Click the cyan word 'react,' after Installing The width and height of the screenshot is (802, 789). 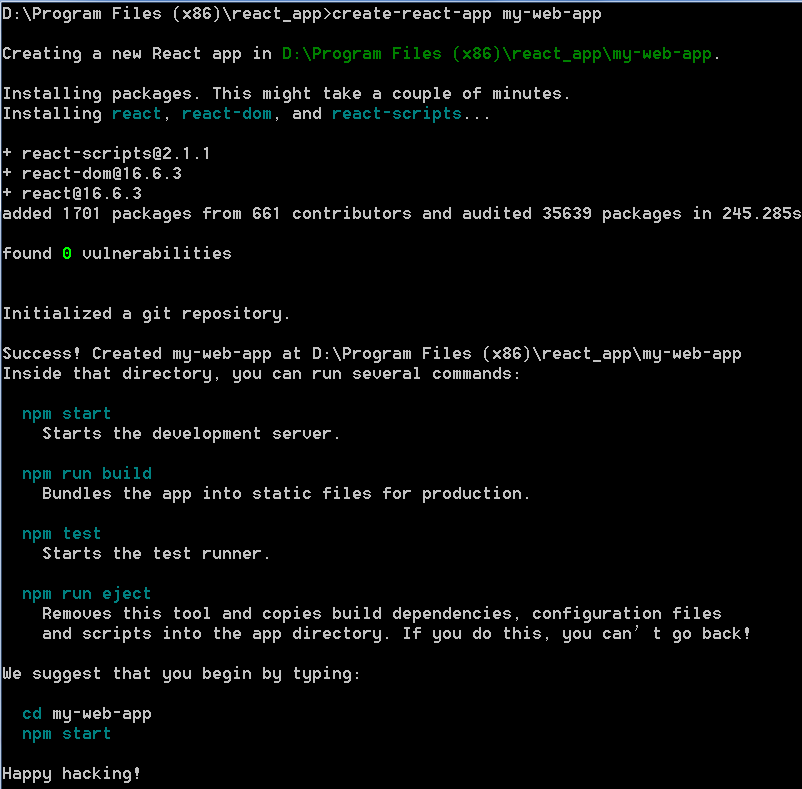141,114
